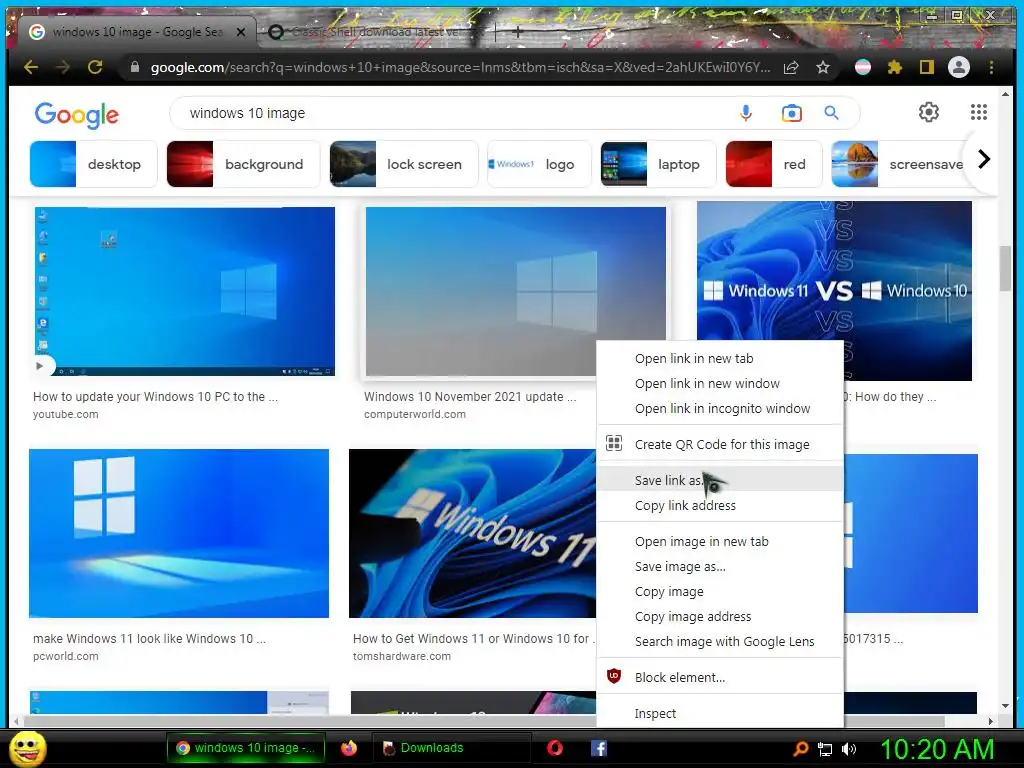Open the volume speaker tray icon
The height and width of the screenshot is (768, 1024).
point(849,749)
